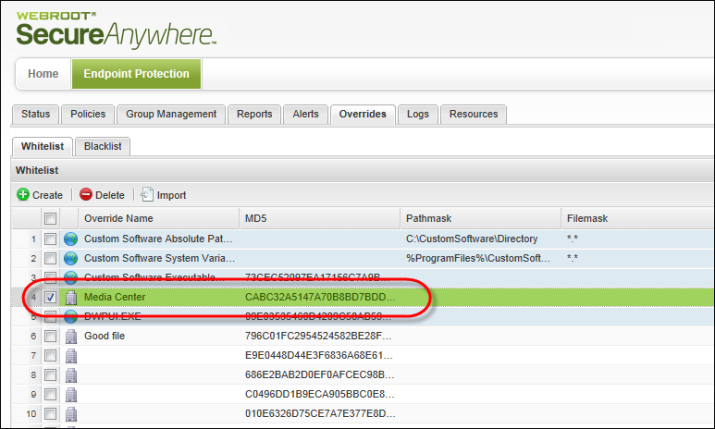This screenshot has width=715, height=429.
Task: Click the Import button label
Action: [x=171, y=195]
